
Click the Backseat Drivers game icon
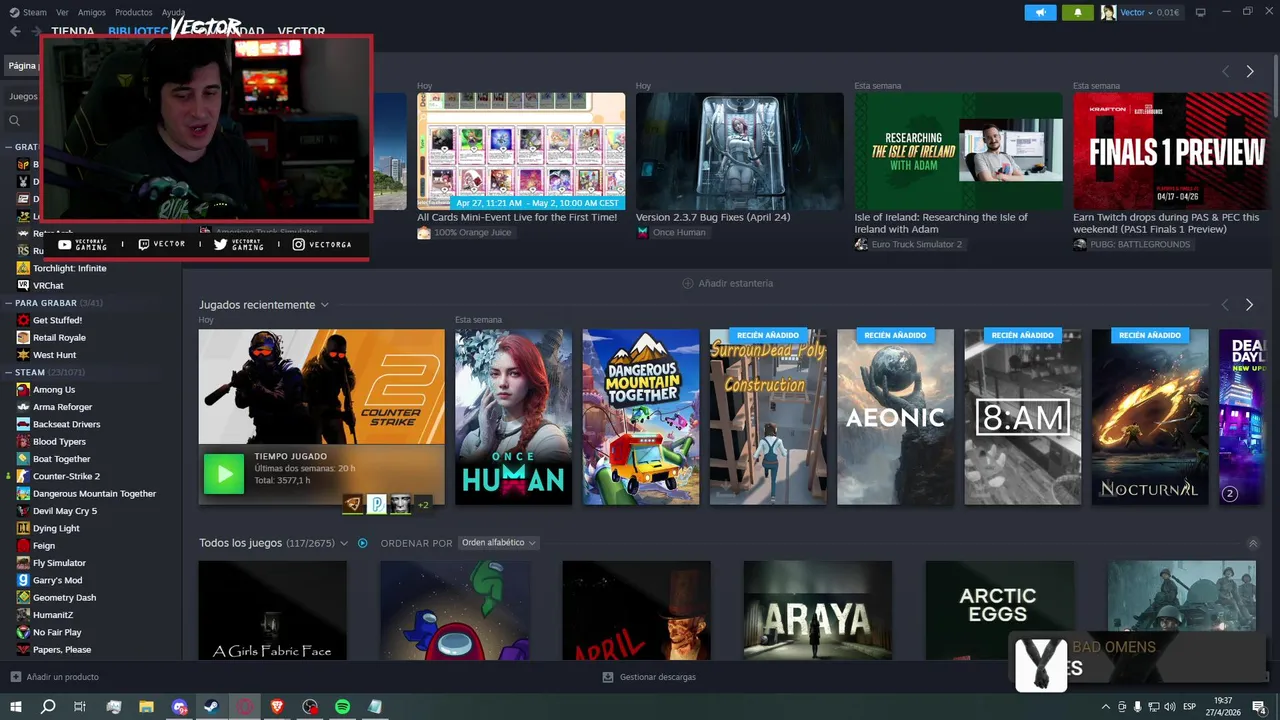23,424
